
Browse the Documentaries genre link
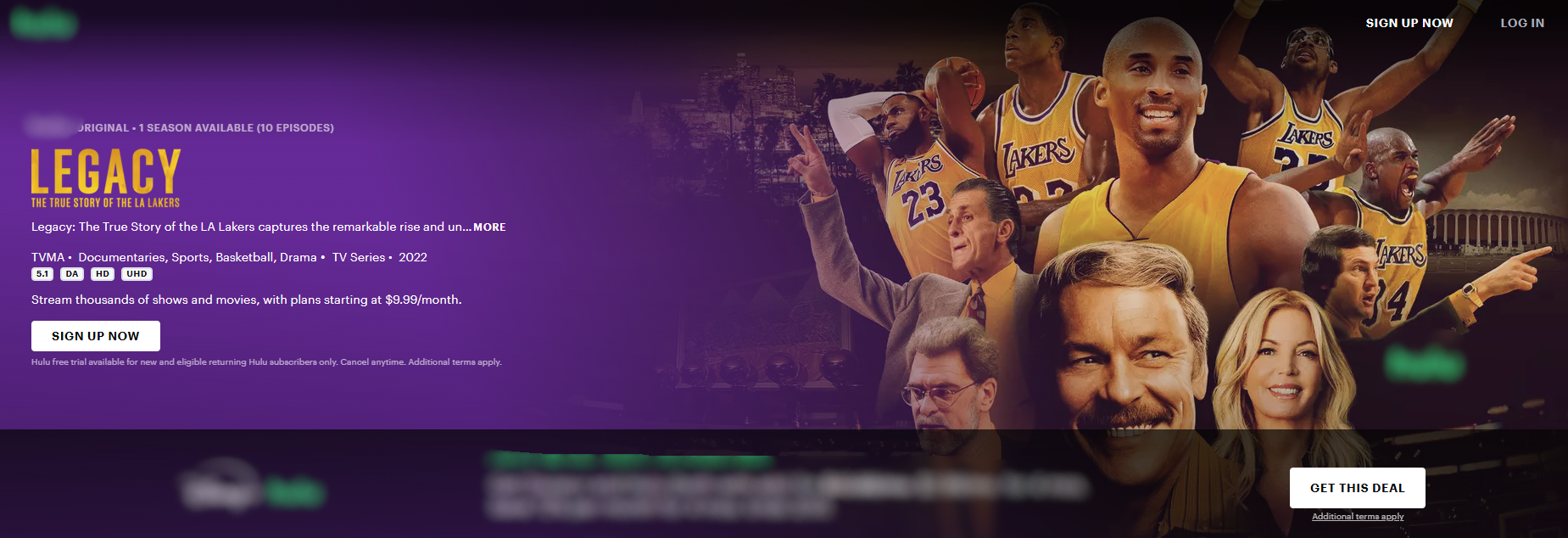121,257
